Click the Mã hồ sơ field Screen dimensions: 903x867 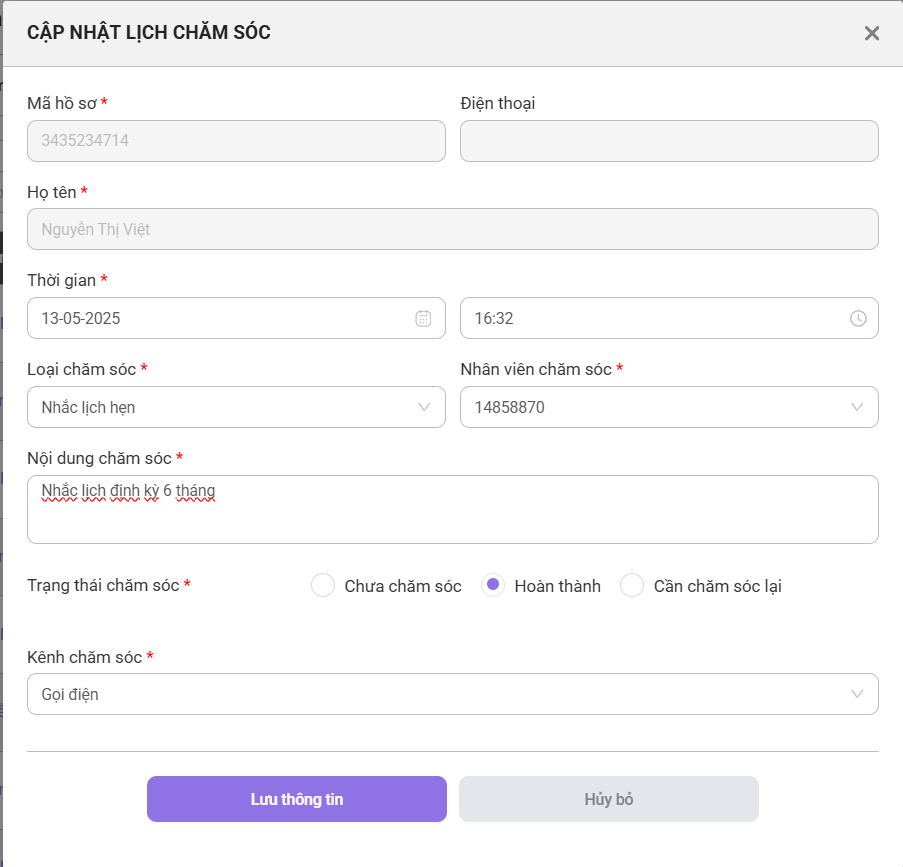236,141
